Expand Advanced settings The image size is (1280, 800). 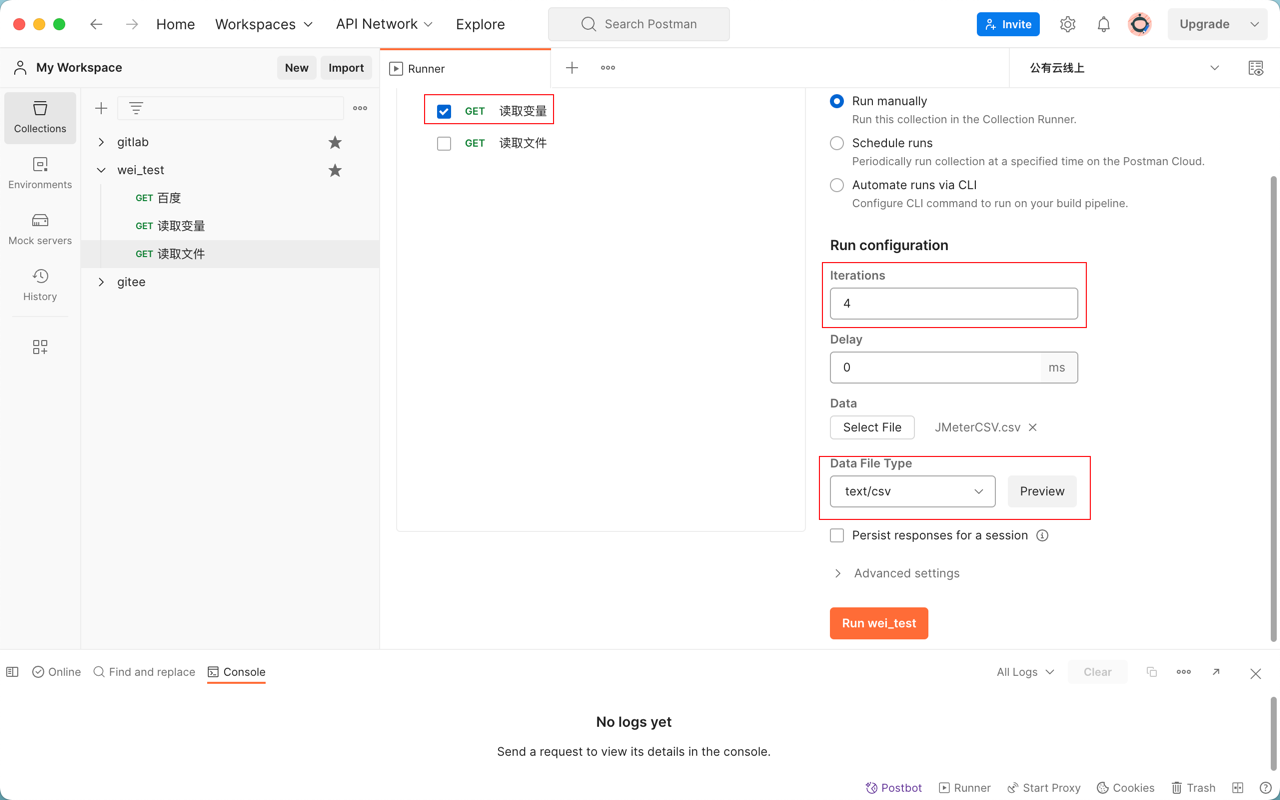point(896,573)
